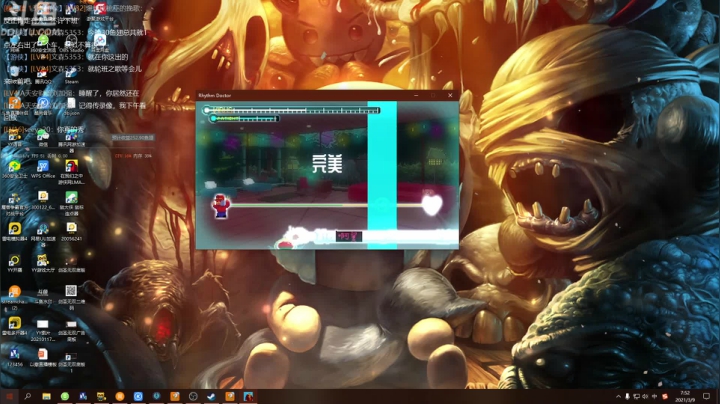Open the 20056241 desktop file
This screenshot has width=720, height=404.
[x=71, y=231]
